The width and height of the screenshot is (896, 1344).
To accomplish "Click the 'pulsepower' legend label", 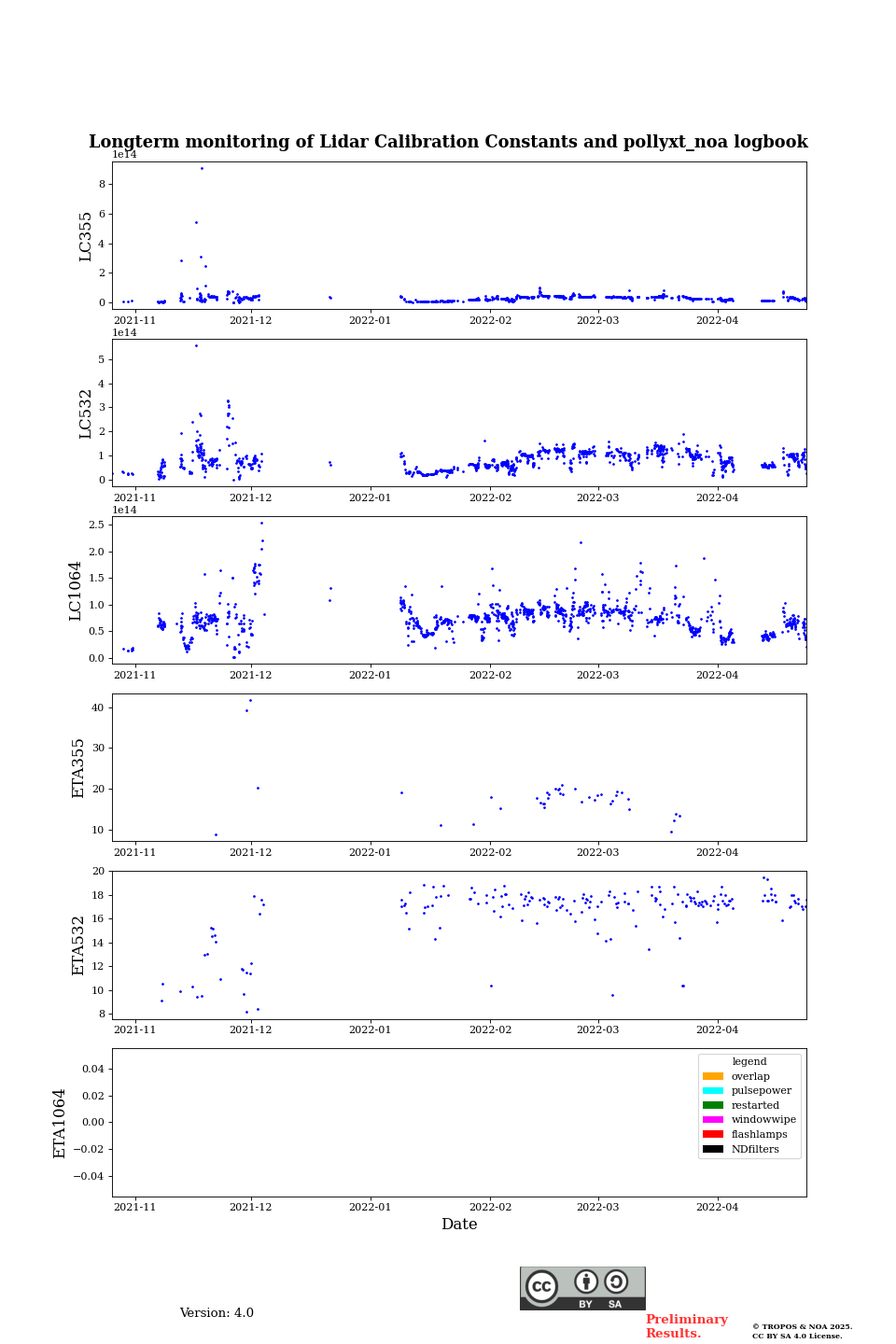I will (762, 1091).
